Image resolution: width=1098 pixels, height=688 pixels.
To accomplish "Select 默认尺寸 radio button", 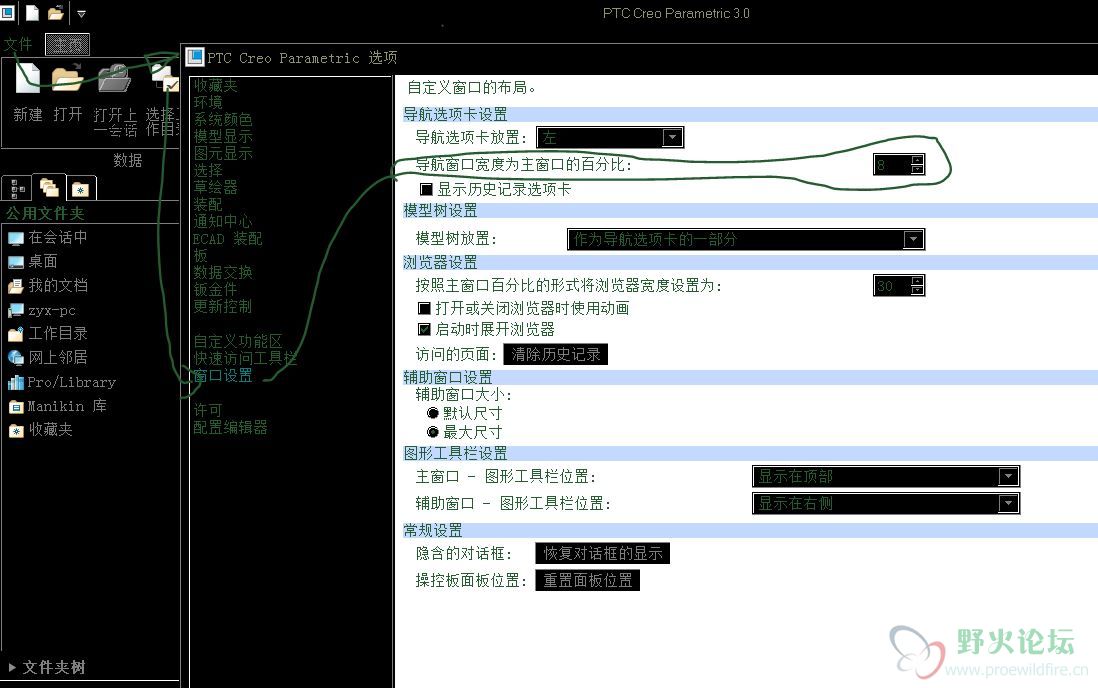I will tap(433, 413).
